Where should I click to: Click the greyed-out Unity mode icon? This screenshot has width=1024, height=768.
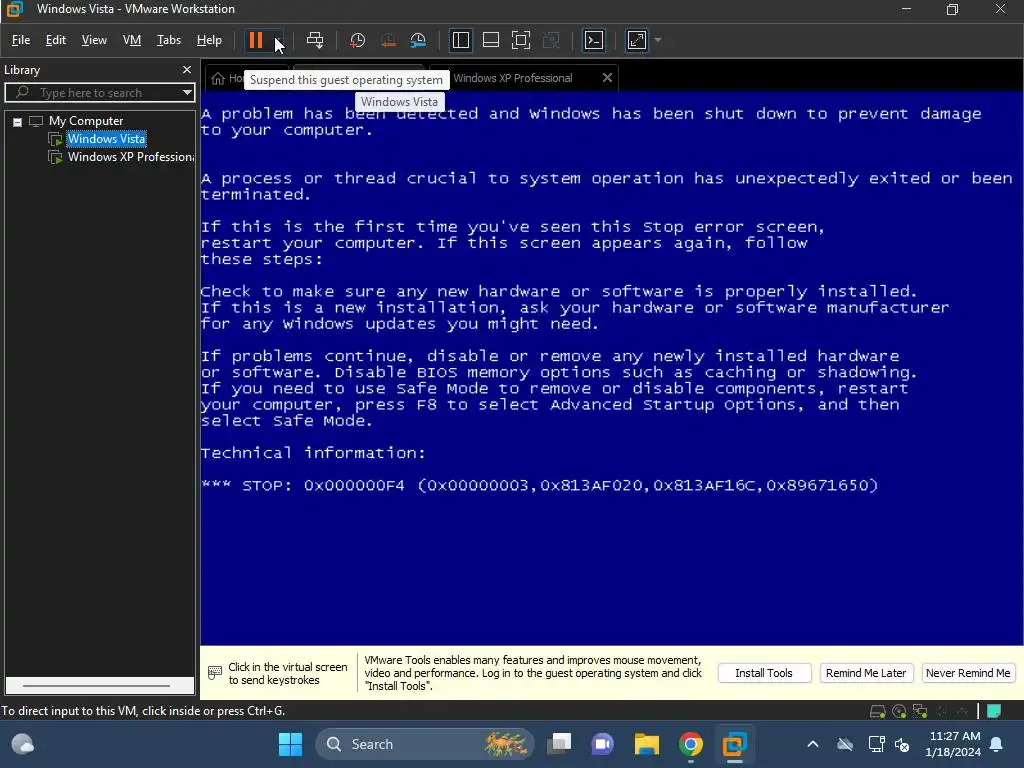point(551,40)
